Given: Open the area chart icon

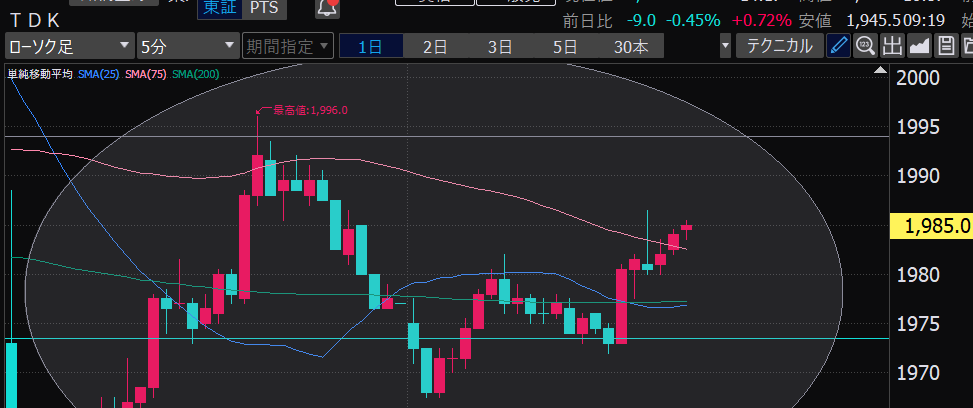Looking at the screenshot, I should point(919,45).
